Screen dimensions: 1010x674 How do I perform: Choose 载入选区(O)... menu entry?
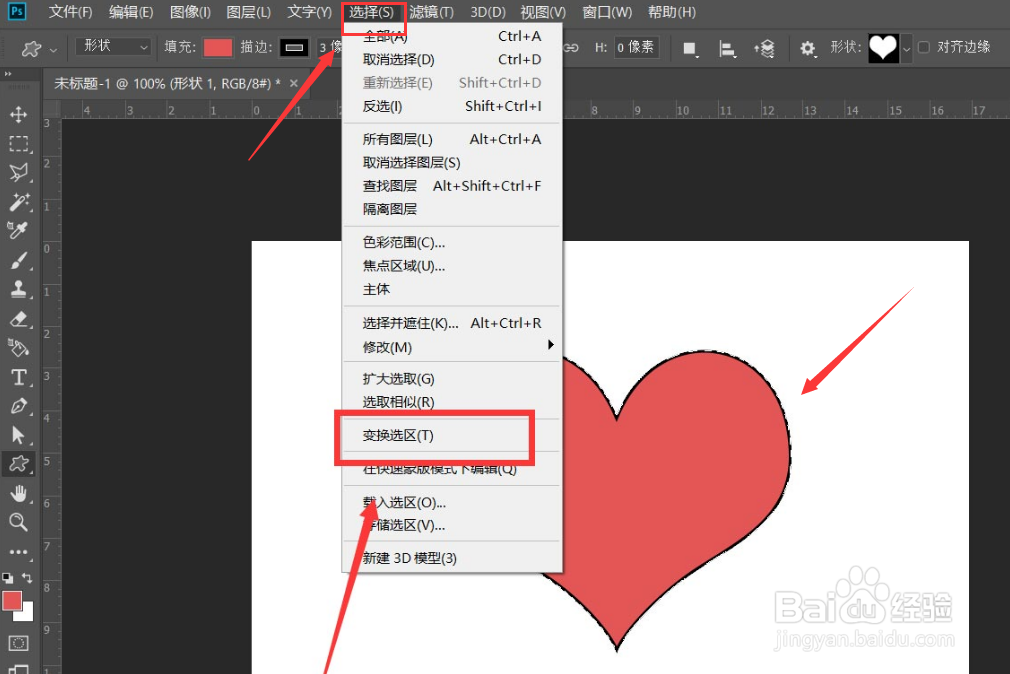point(452,502)
